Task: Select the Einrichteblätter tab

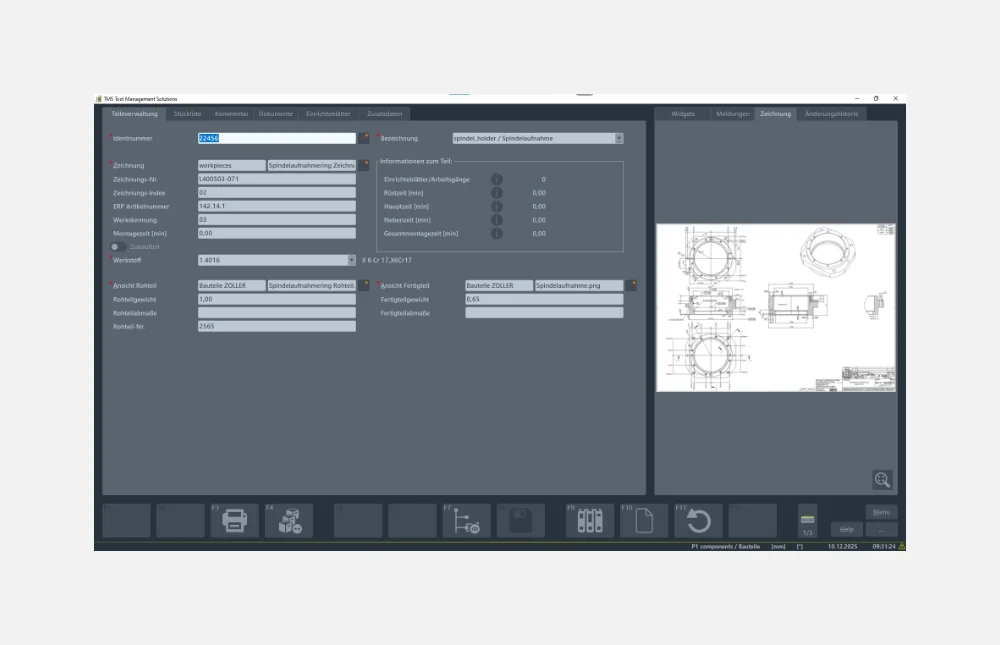Action: (x=328, y=114)
